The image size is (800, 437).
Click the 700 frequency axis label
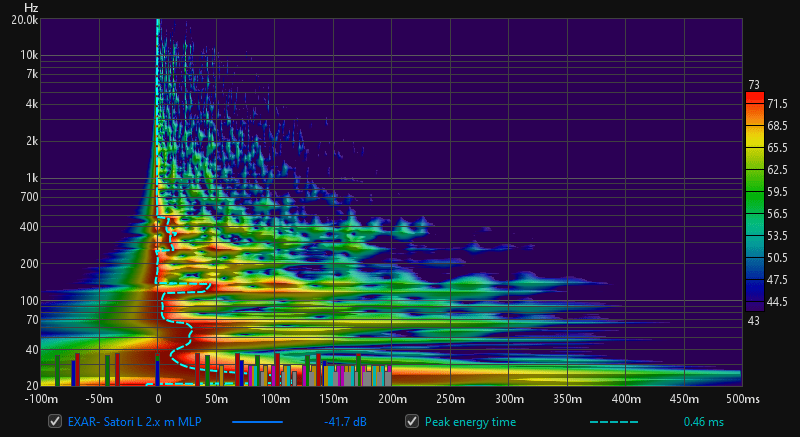tap(31, 197)
